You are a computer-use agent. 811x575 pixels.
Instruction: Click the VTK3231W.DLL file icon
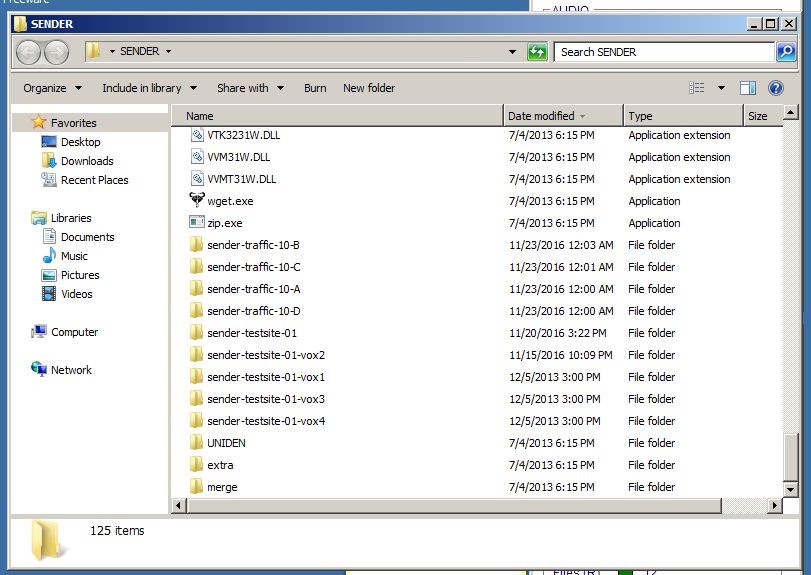197,135
